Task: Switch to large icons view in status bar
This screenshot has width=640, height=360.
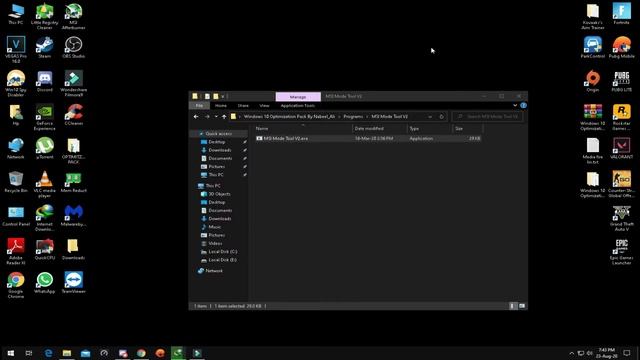Action: (x=522, y=306)
